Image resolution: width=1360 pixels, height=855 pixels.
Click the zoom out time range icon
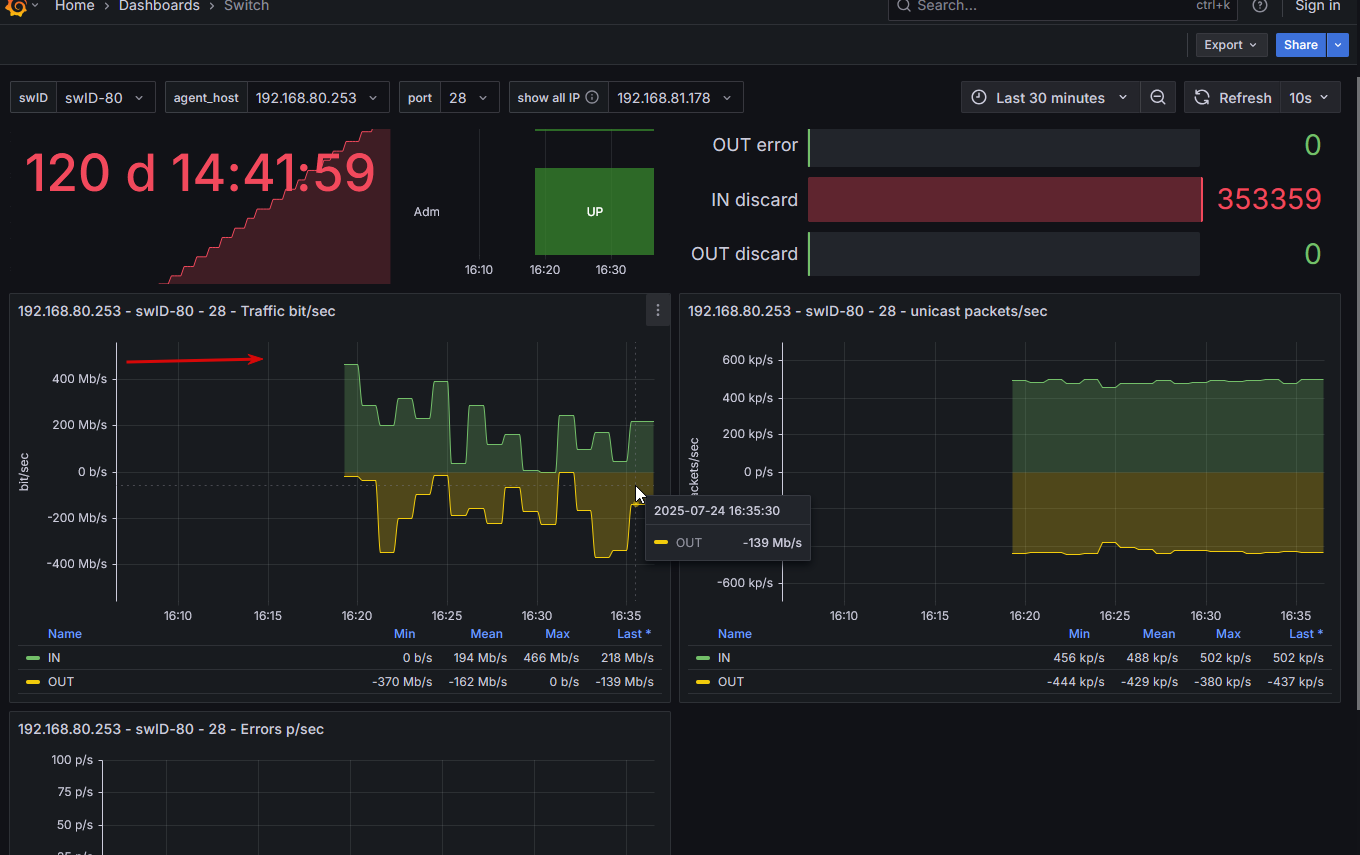click(x=1158, y=98)
